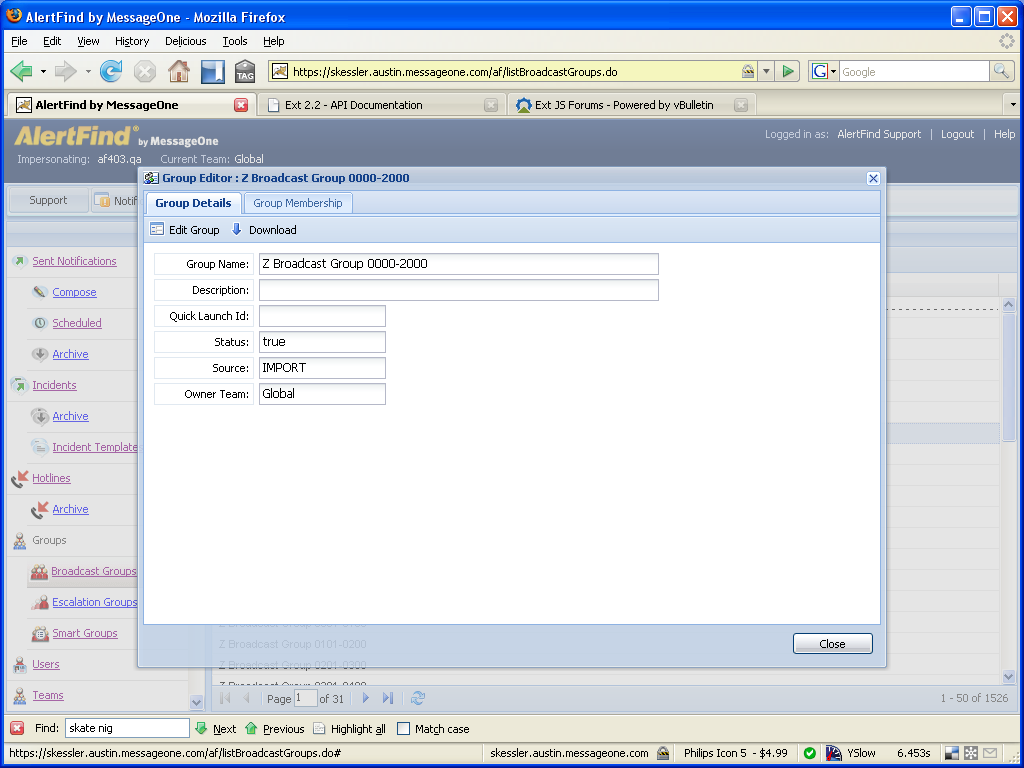Open the Tools menu

point(234,41)
